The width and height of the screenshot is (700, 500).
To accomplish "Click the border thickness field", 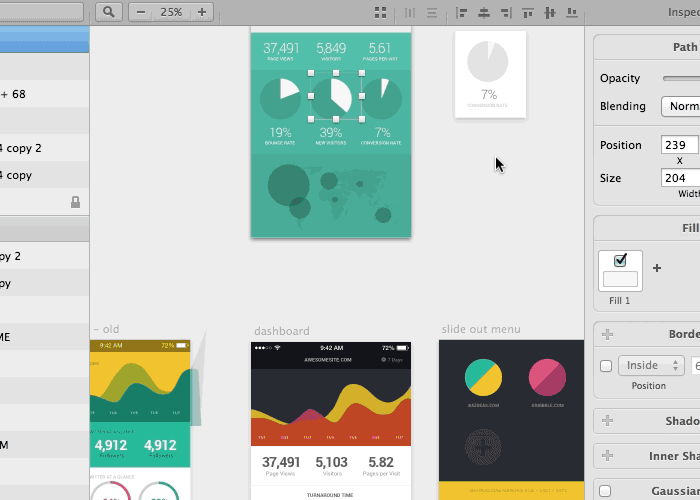I will [696, 366].
